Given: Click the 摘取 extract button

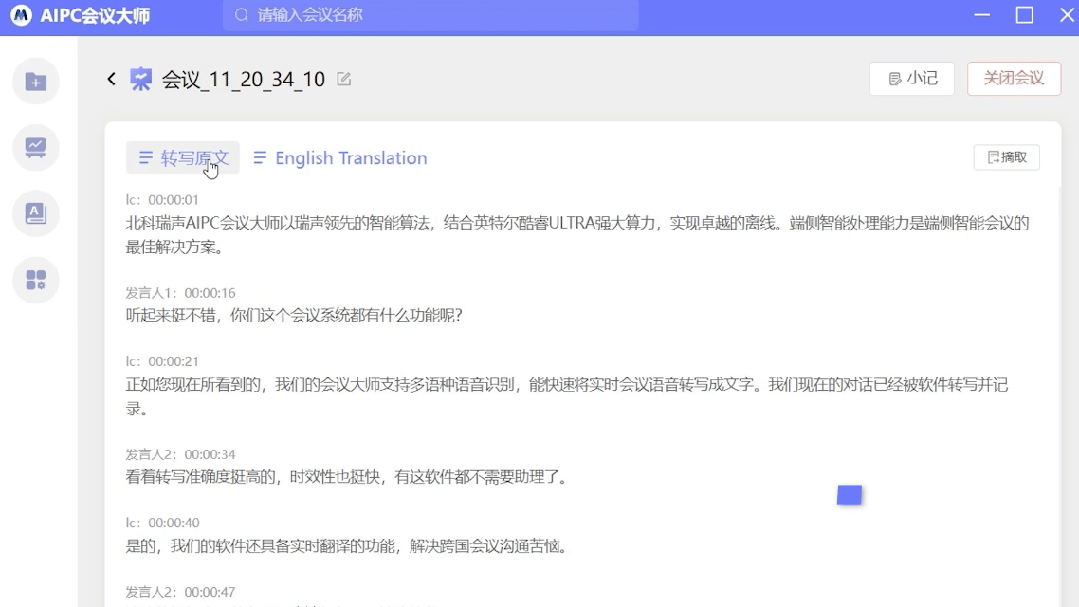Looking at the screenshot, I should [1006, 157].
